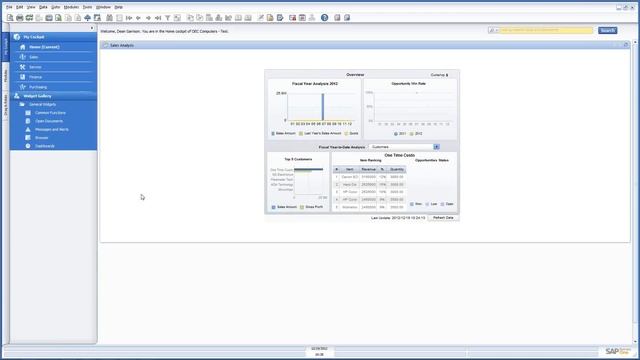Click the Open Documents widget icon
The image size is (640, 360).
pos(28,121)
